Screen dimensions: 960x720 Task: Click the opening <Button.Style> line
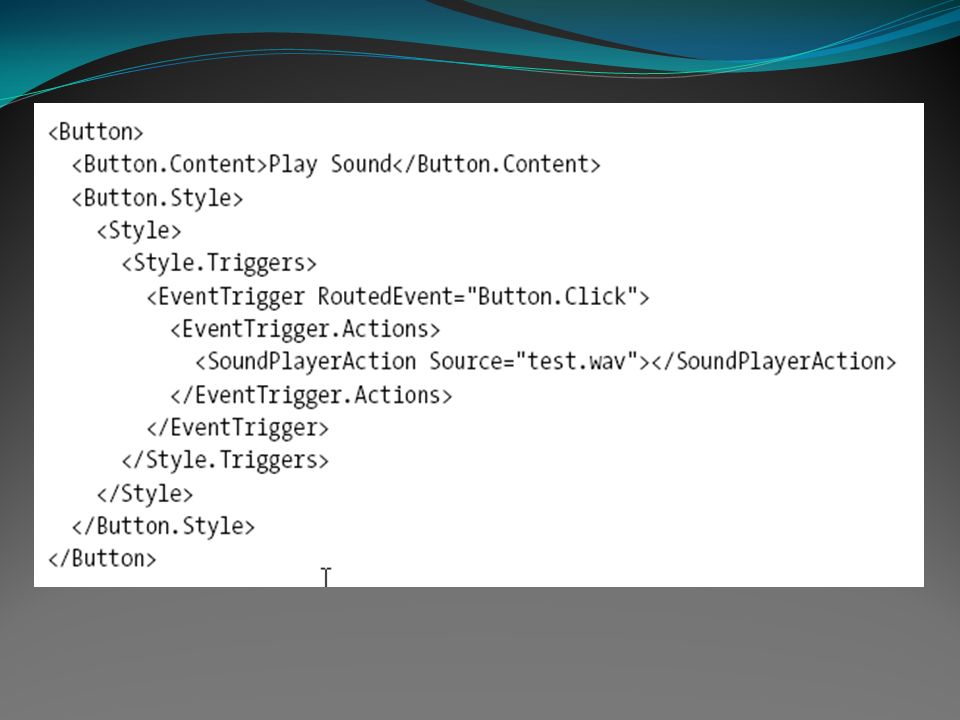(x=157, y=198)
